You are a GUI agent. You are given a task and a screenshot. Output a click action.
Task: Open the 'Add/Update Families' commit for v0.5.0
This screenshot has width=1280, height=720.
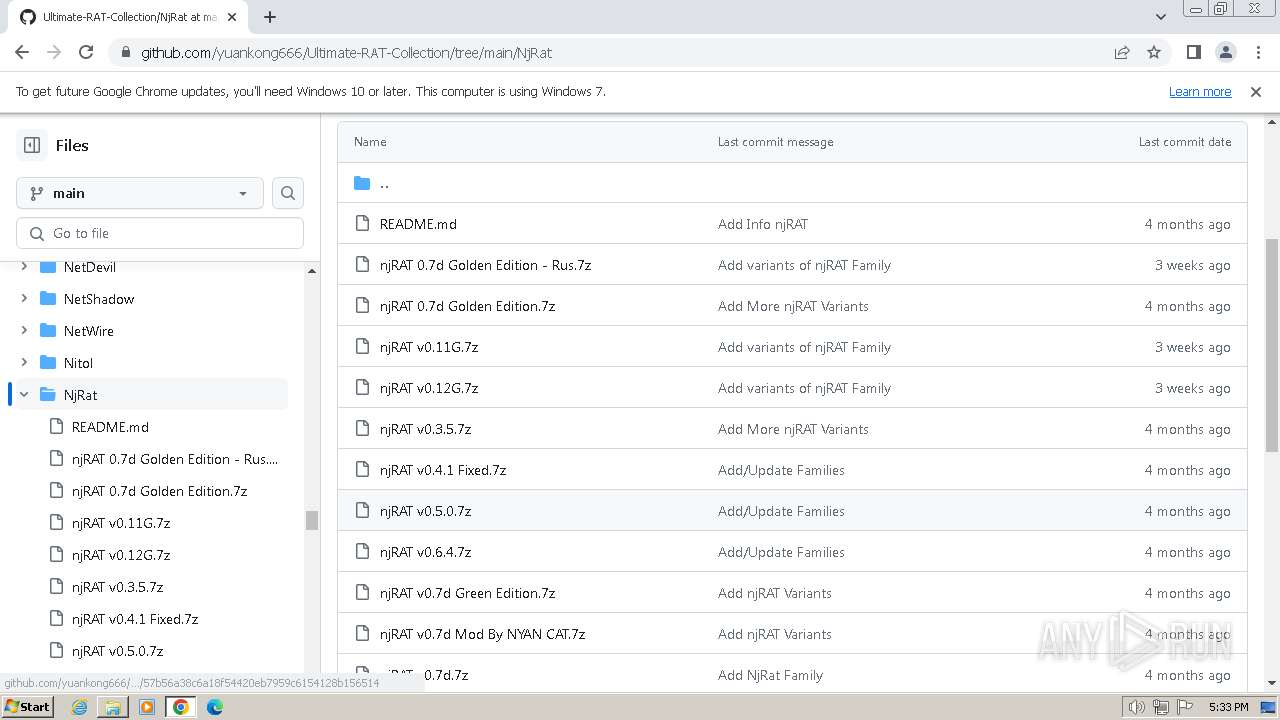781,511
